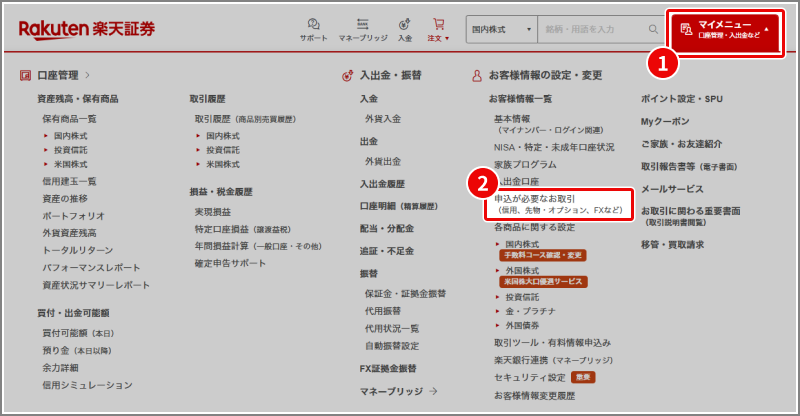800x416 pixels.
Task: Open 預り金（本日以降）
Action: pyautogui.click(x=77, y=351)
